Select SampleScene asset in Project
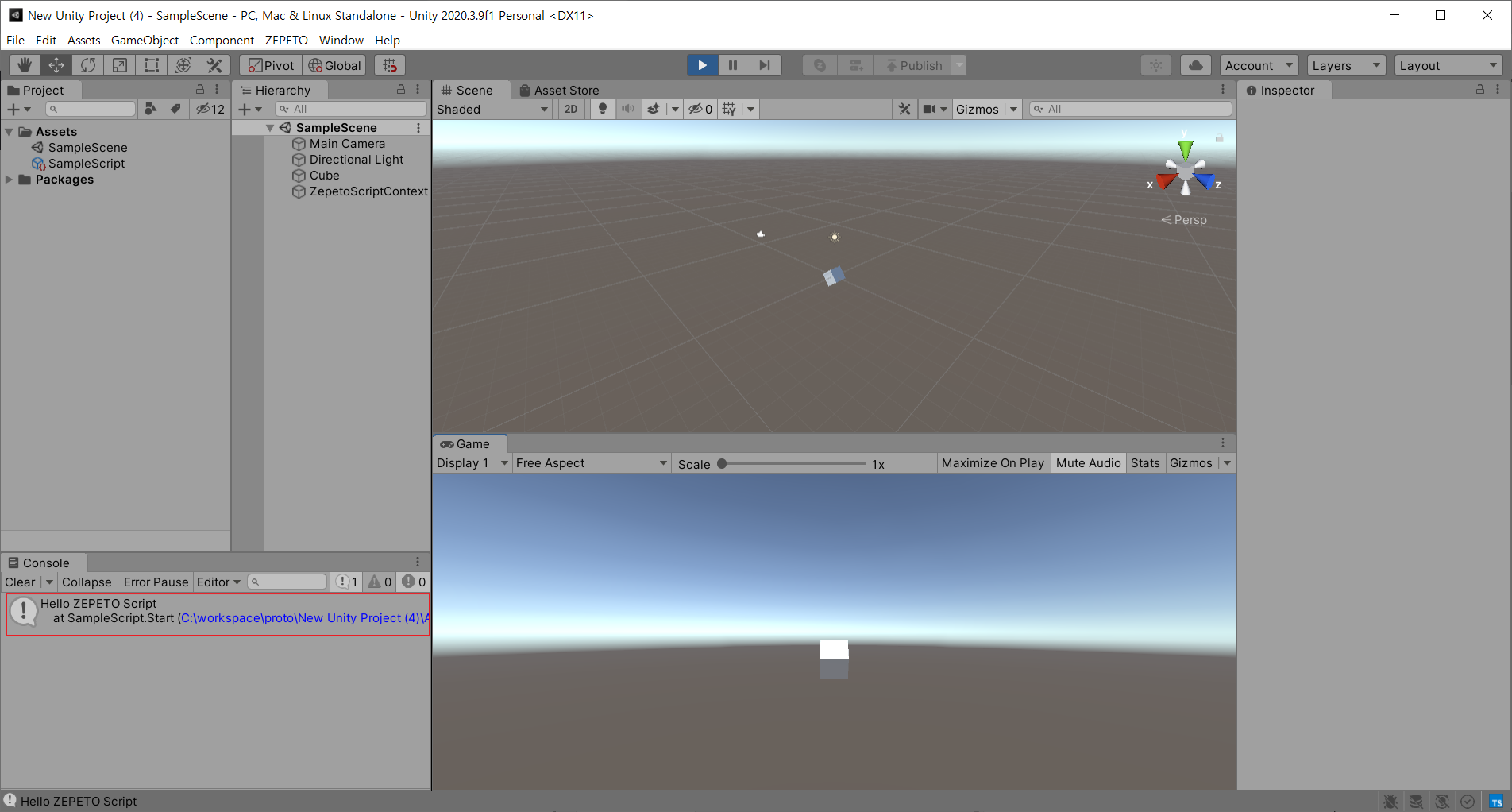This screenshot has height=812, width=1512. tap(79, 148)
